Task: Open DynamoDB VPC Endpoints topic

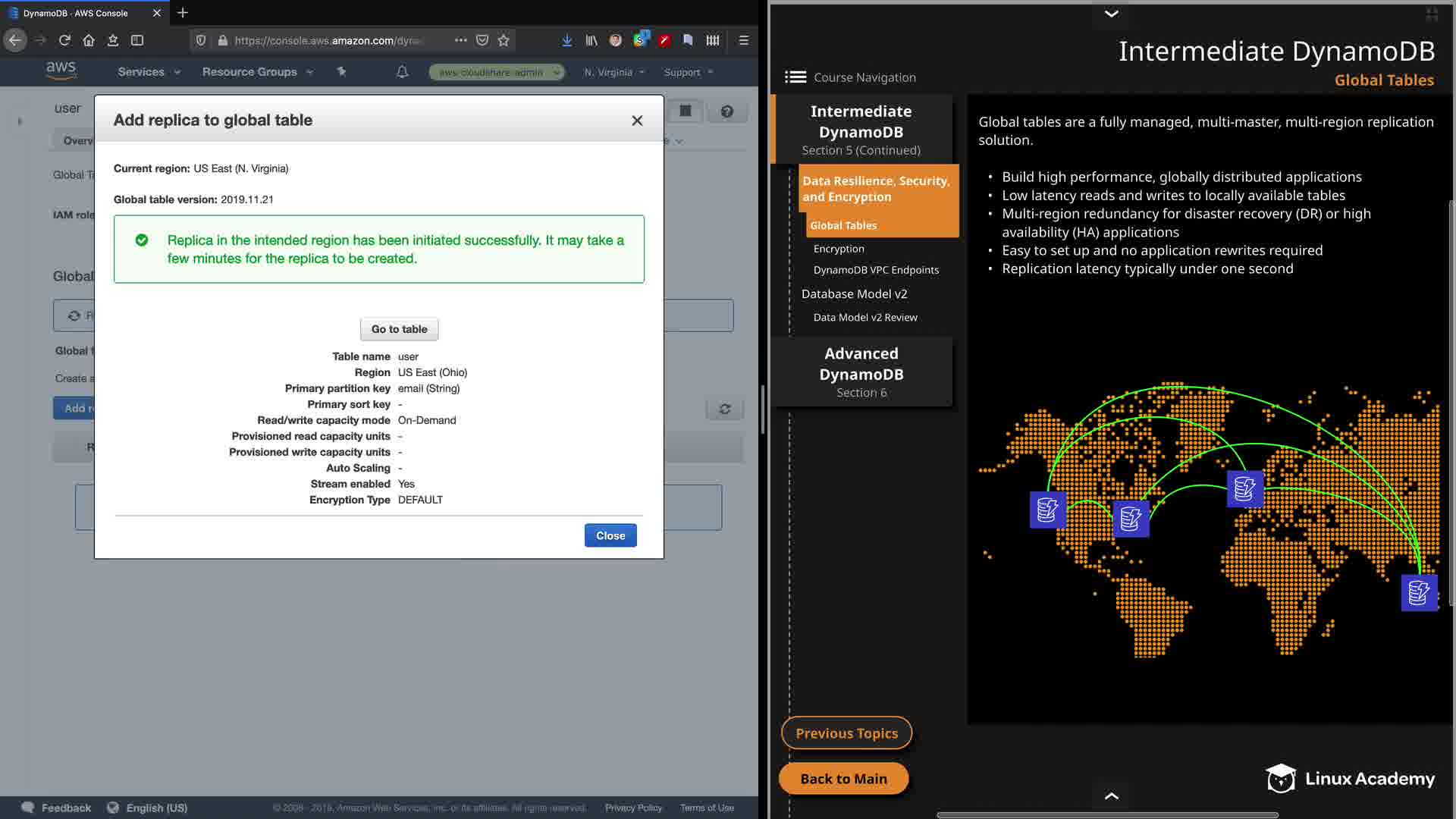Action: tap(876, 270)
